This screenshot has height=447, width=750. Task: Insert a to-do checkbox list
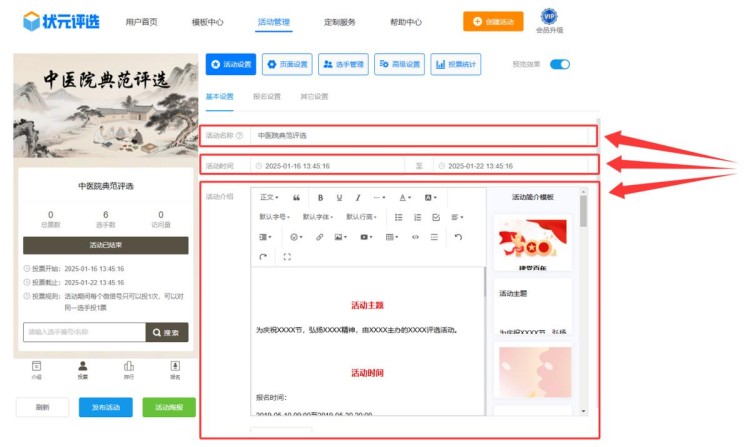435,217
